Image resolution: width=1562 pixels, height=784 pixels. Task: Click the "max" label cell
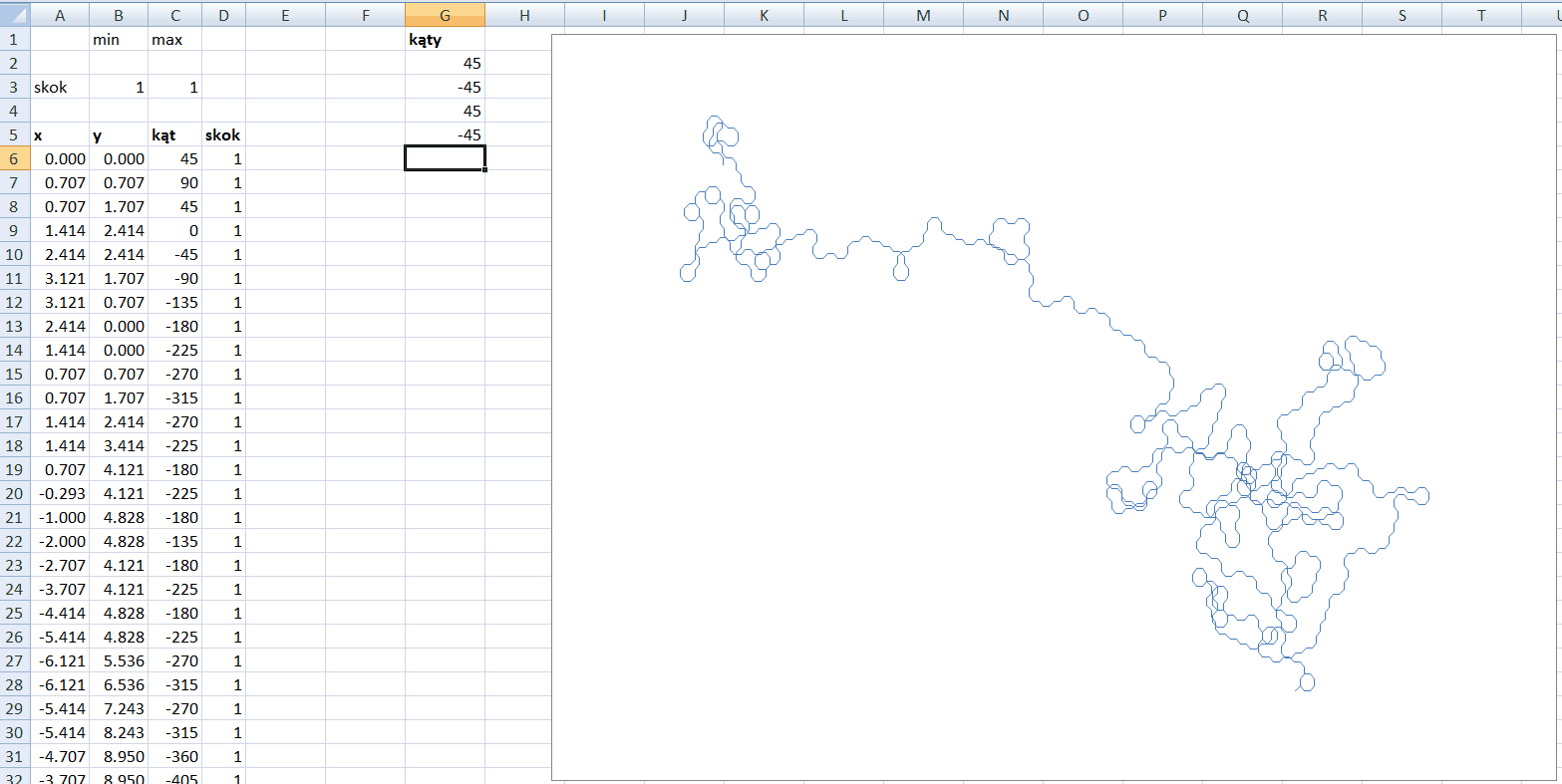(x=174, y=39)
